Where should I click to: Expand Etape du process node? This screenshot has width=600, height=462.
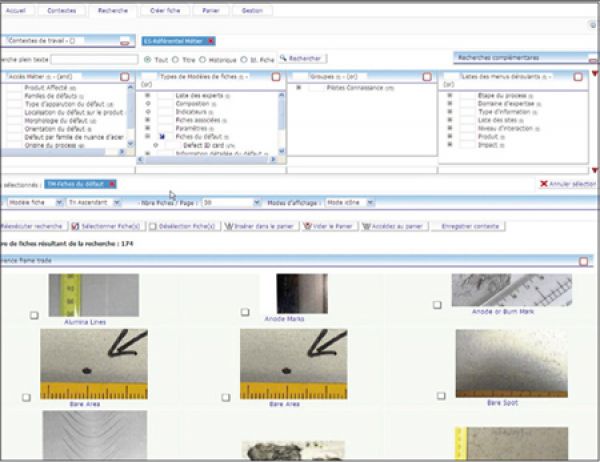(x=450, y=95)
